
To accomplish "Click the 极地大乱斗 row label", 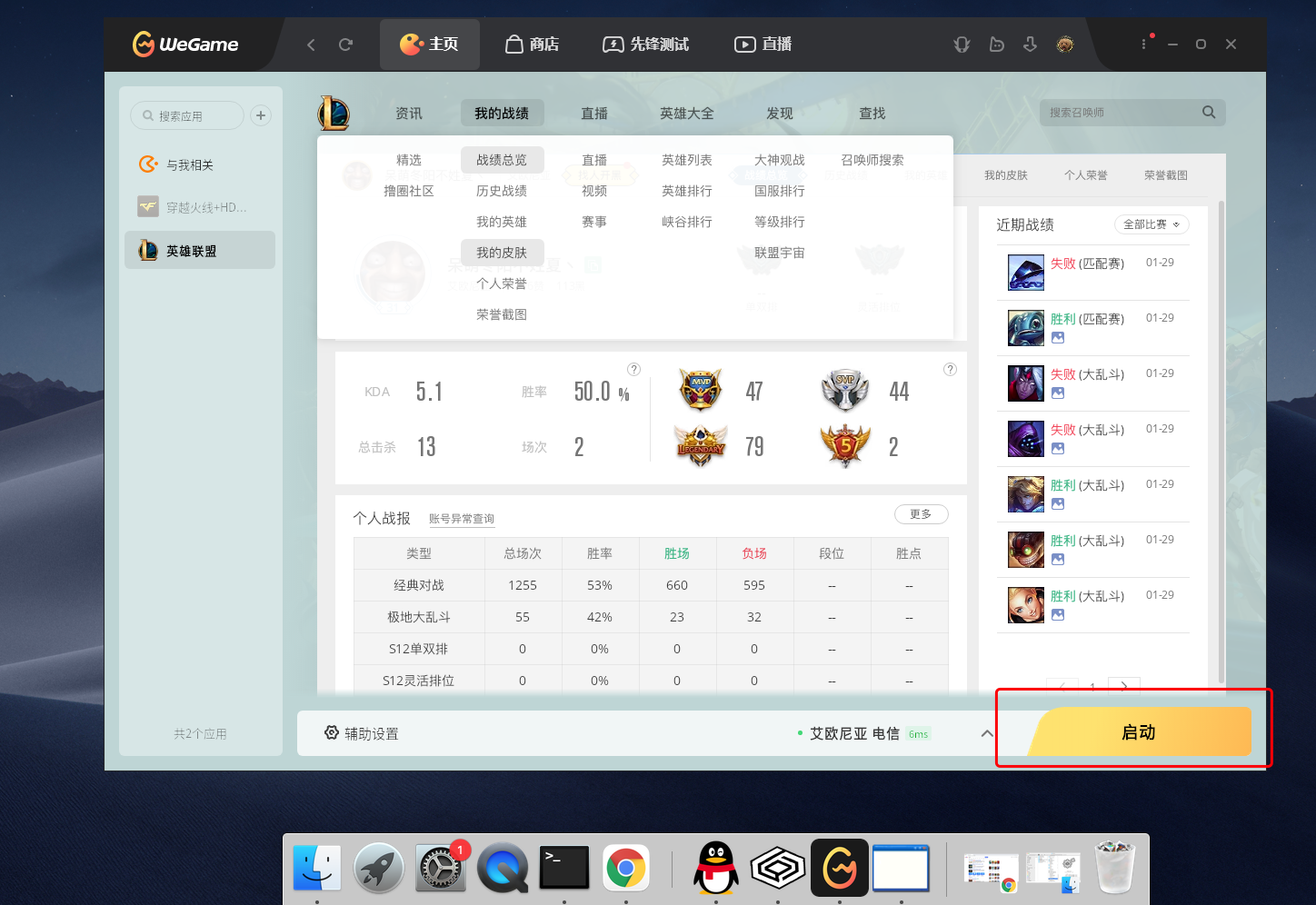I will pos(419,617).
